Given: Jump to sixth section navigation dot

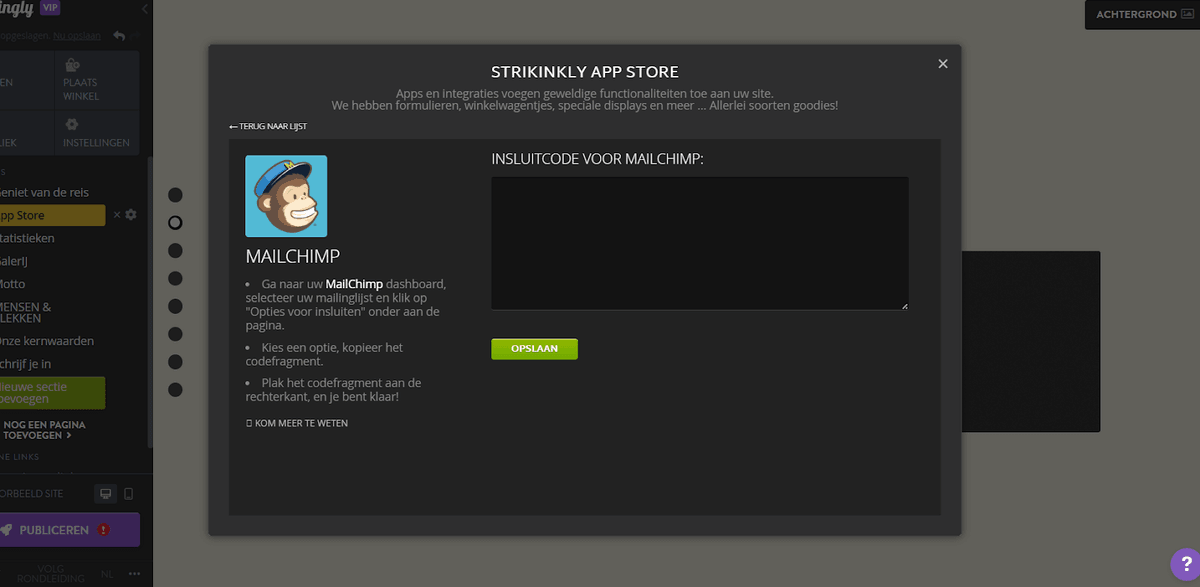Looking at the screenshot, I should tap(175, 334).
